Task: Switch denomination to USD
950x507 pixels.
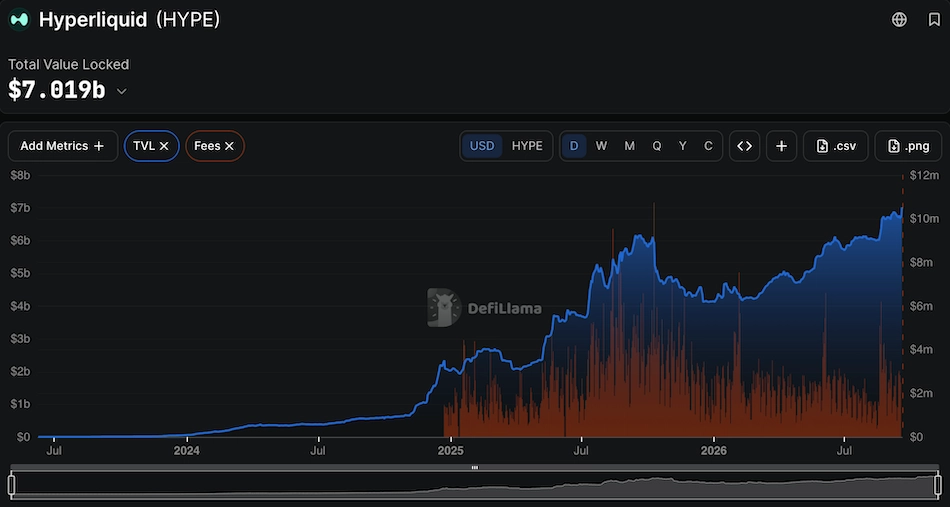Action: [x=482, y=146]
